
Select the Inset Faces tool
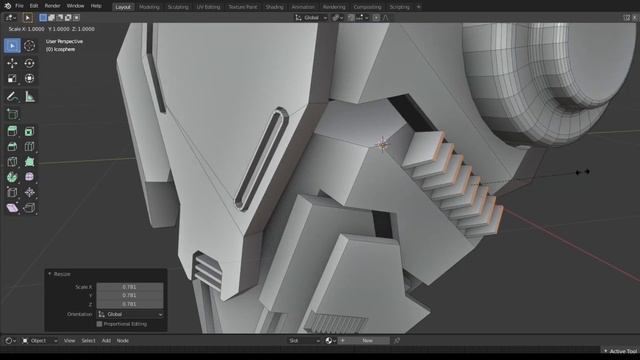pyautogui.click(x=29, y=131)
